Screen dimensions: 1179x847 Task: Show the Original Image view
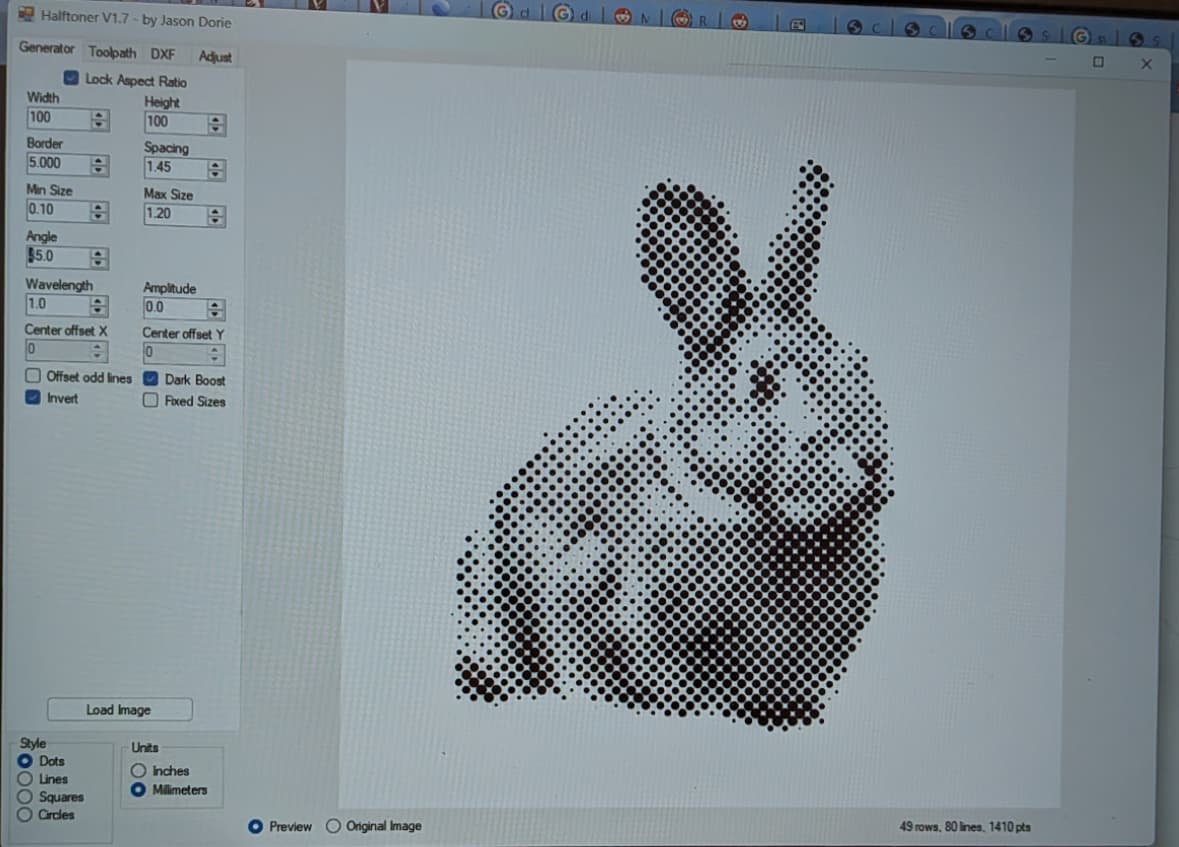pos(334,826)
